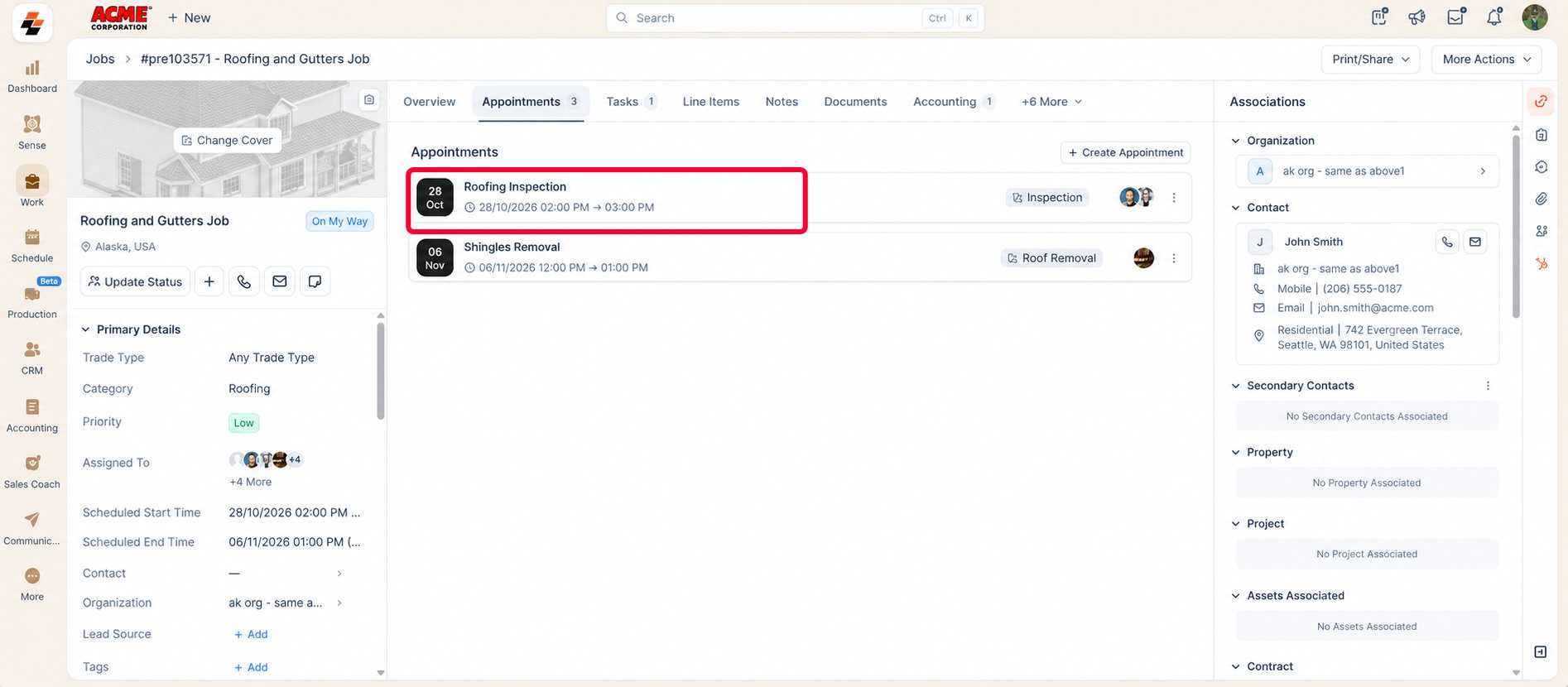Viewport: 1568px width, 687px height.
Task: Collapse Primary Details section
Action: click(85, 329)
